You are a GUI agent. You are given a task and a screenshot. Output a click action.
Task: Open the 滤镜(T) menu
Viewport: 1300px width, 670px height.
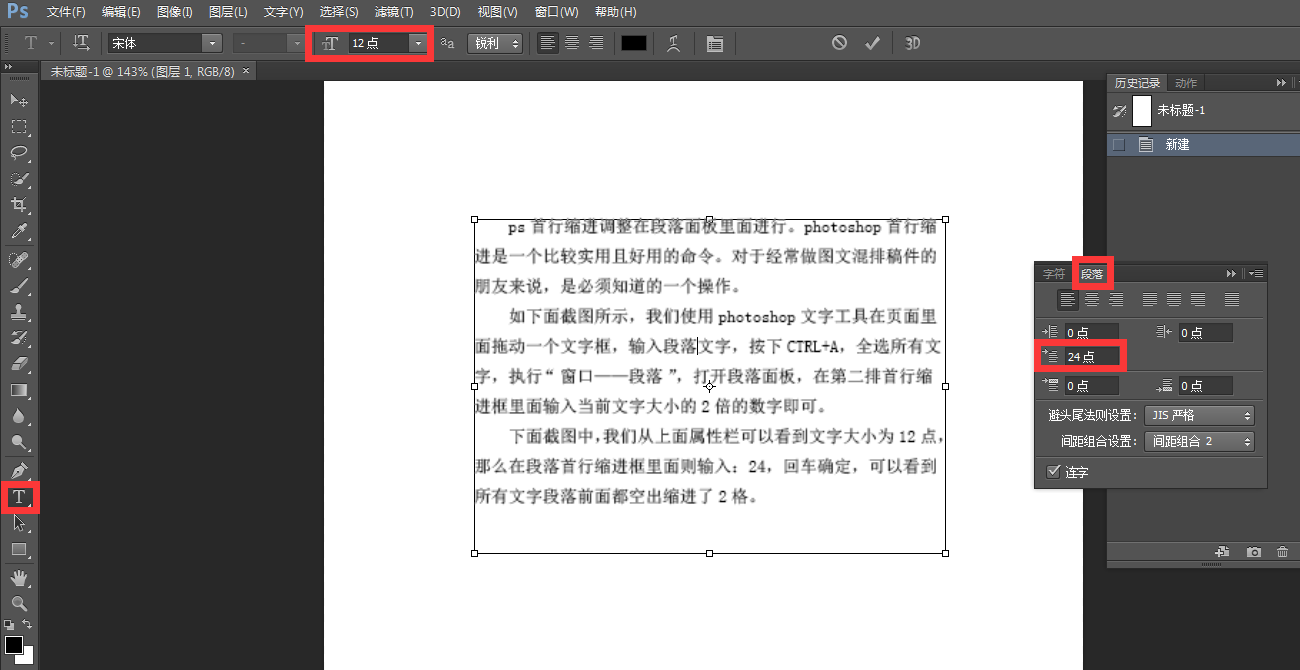tap(394, 12)
